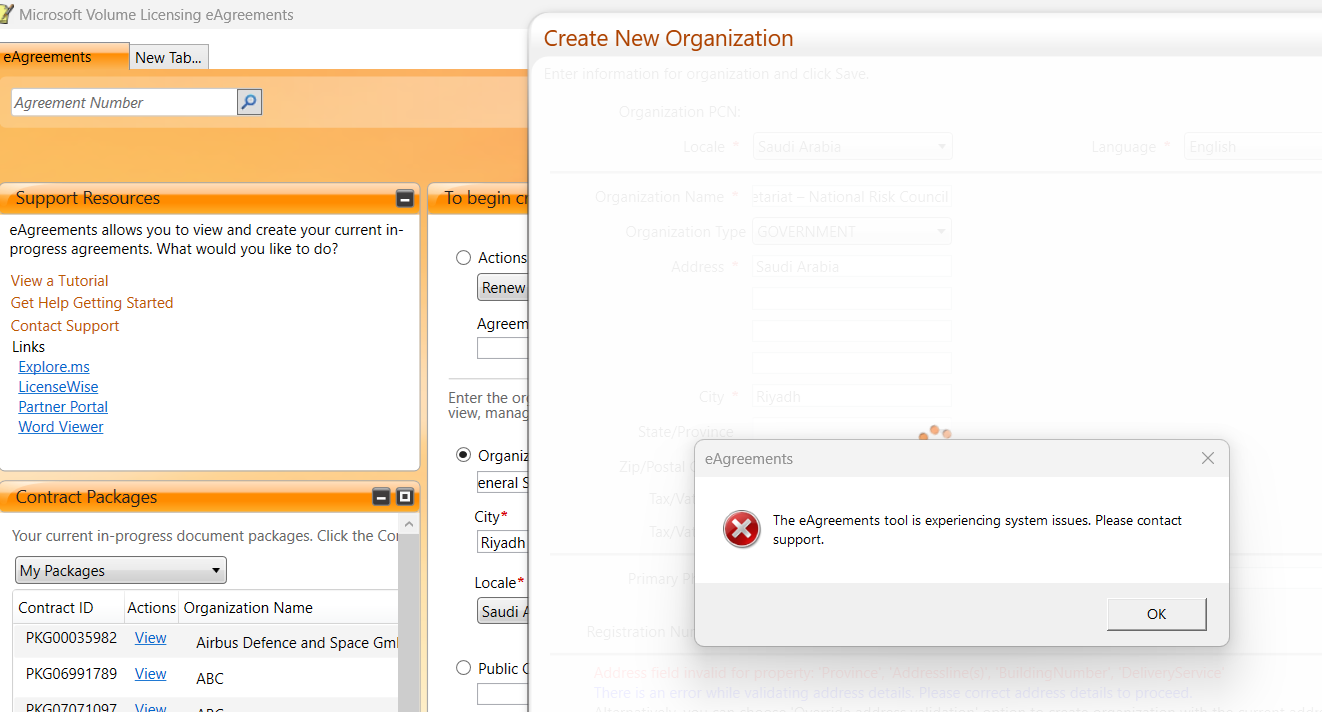Screen dimensions: 1322x712
Task: Open the Word Viewer link
Action: coord(61,427)
